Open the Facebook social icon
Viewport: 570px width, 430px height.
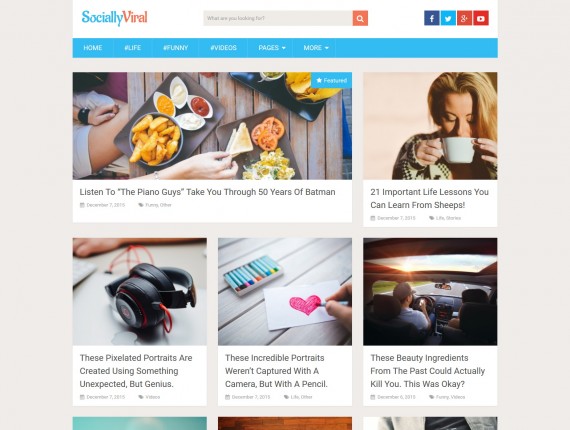[431, 18]
